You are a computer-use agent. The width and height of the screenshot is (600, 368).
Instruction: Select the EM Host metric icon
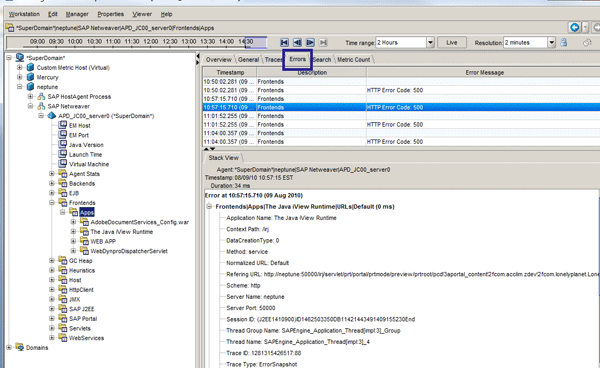pos(62,125)
